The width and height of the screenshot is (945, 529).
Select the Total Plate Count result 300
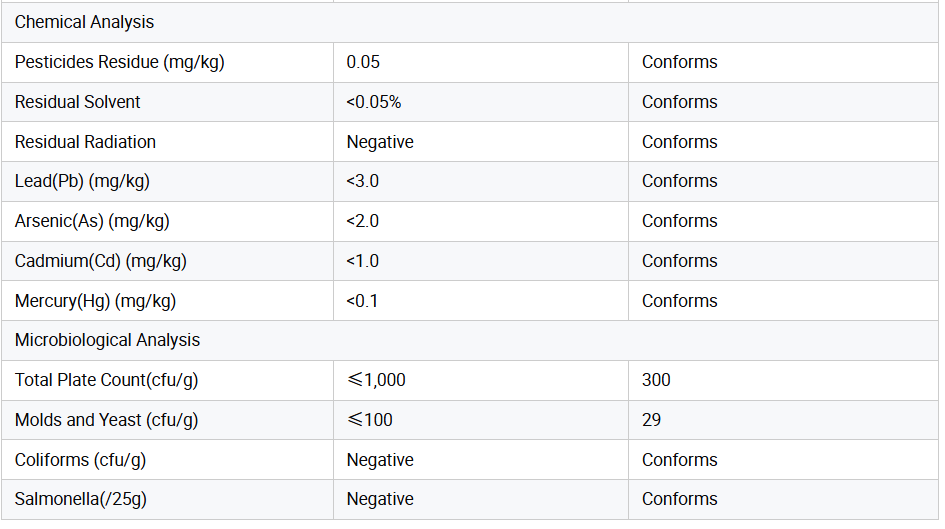[656, 380]
